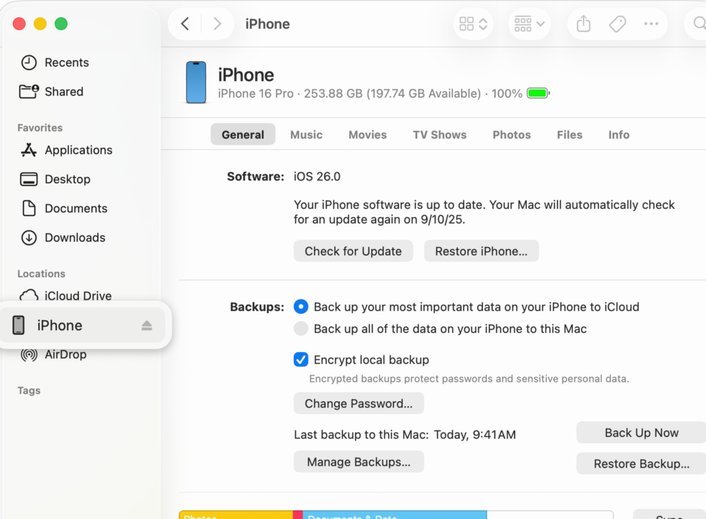Select back up to this Mac option

click(301, 329)
